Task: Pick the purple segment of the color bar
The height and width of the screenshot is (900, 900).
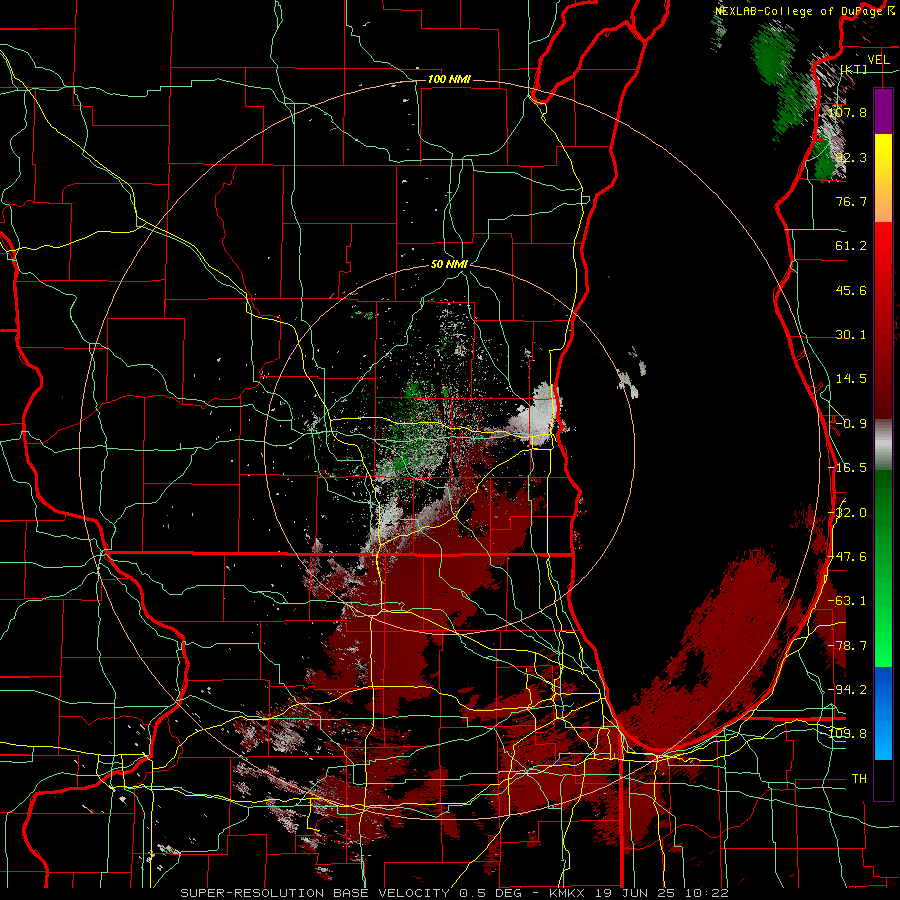Action: pos(883,111)
